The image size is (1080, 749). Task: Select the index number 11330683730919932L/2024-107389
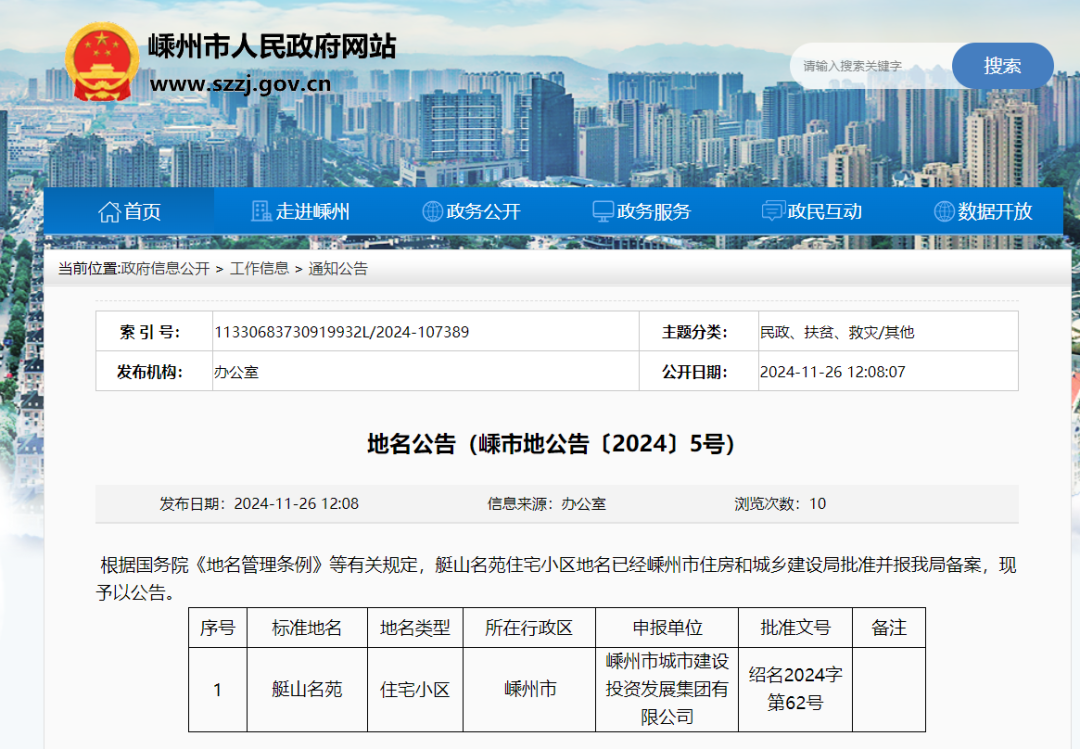point(341,332)
